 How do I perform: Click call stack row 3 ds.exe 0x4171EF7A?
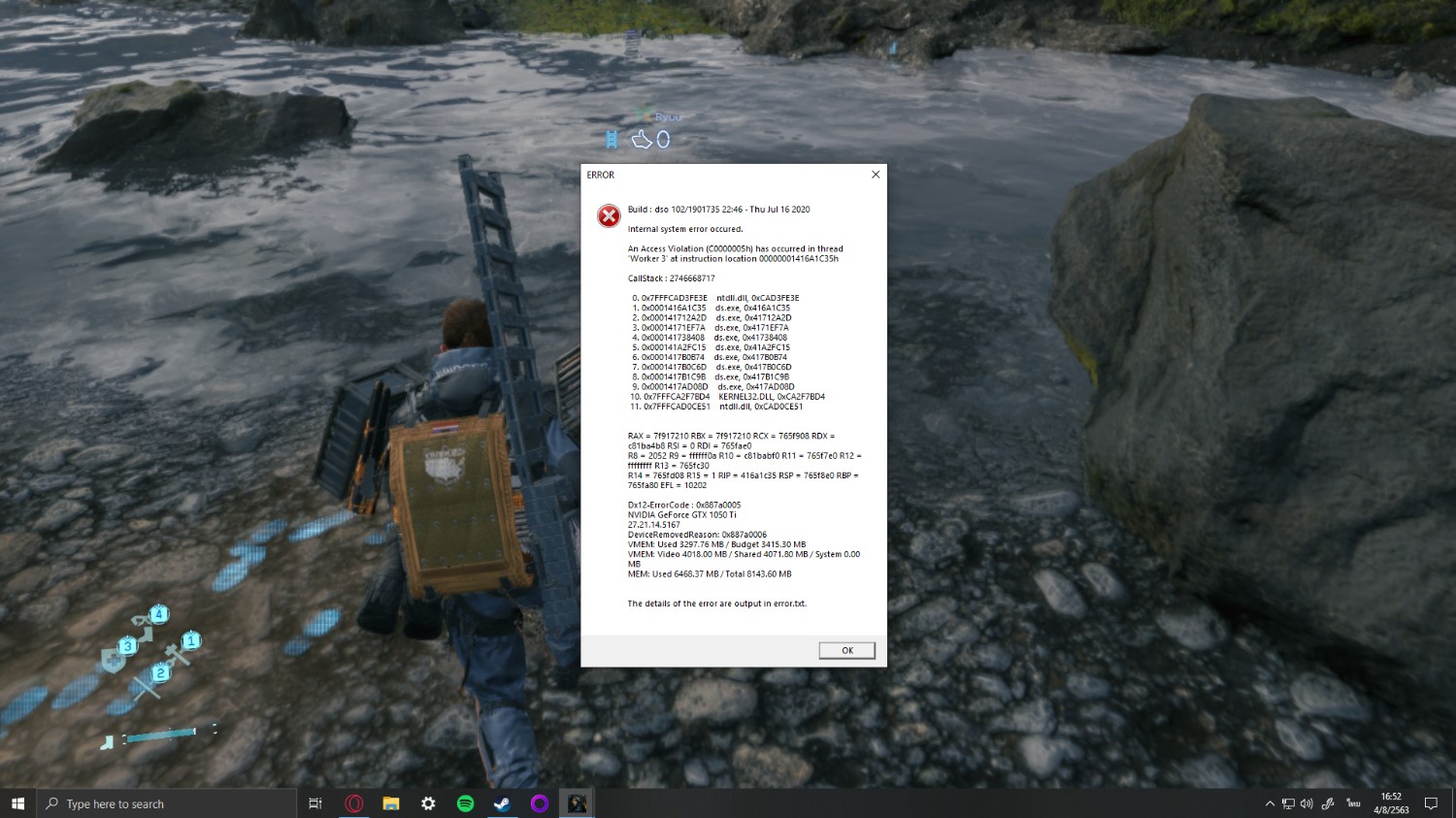(x=711, y=328)
